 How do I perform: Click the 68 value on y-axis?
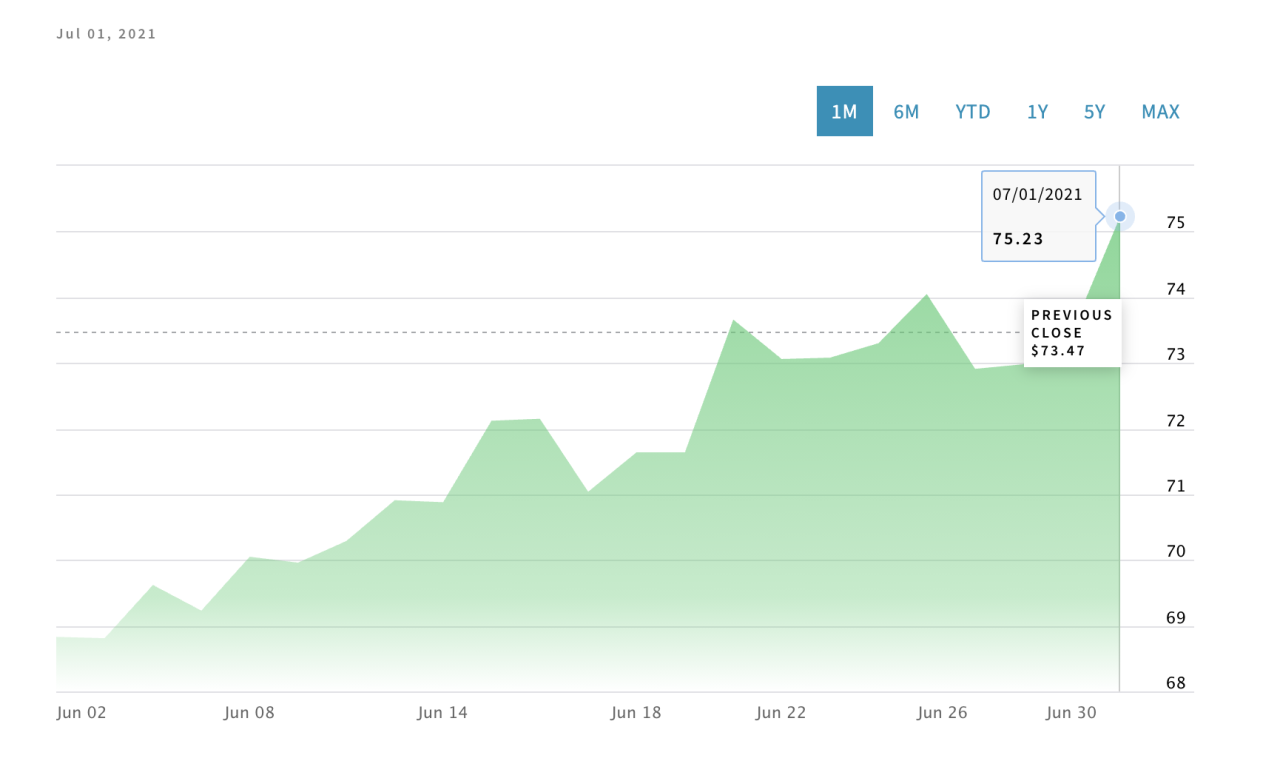point(1175,684)
